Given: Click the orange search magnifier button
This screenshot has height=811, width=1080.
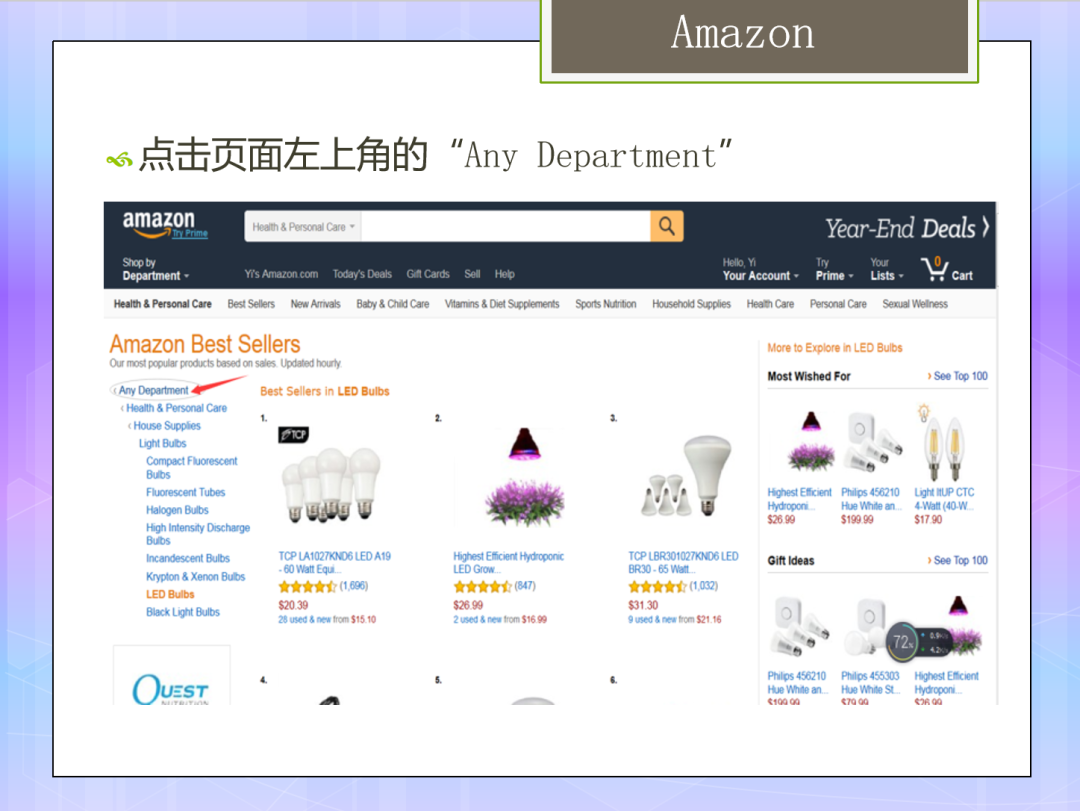Looking at the screenshot, I should pos(666,226).
